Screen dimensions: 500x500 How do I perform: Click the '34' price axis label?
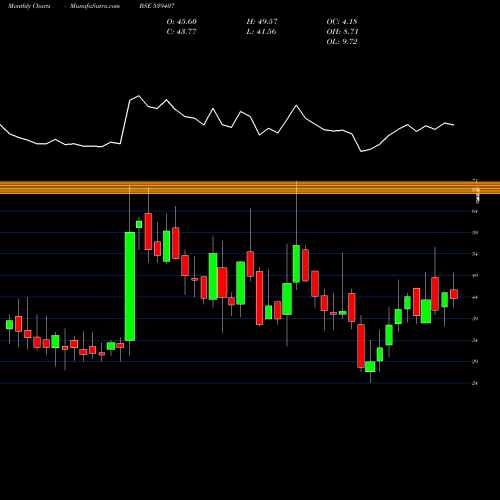[x=475, y=340]
